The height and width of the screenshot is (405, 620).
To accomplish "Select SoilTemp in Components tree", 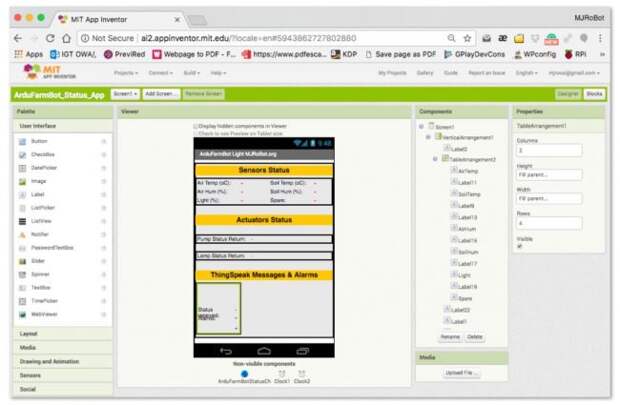I will [x=469, y=194].
